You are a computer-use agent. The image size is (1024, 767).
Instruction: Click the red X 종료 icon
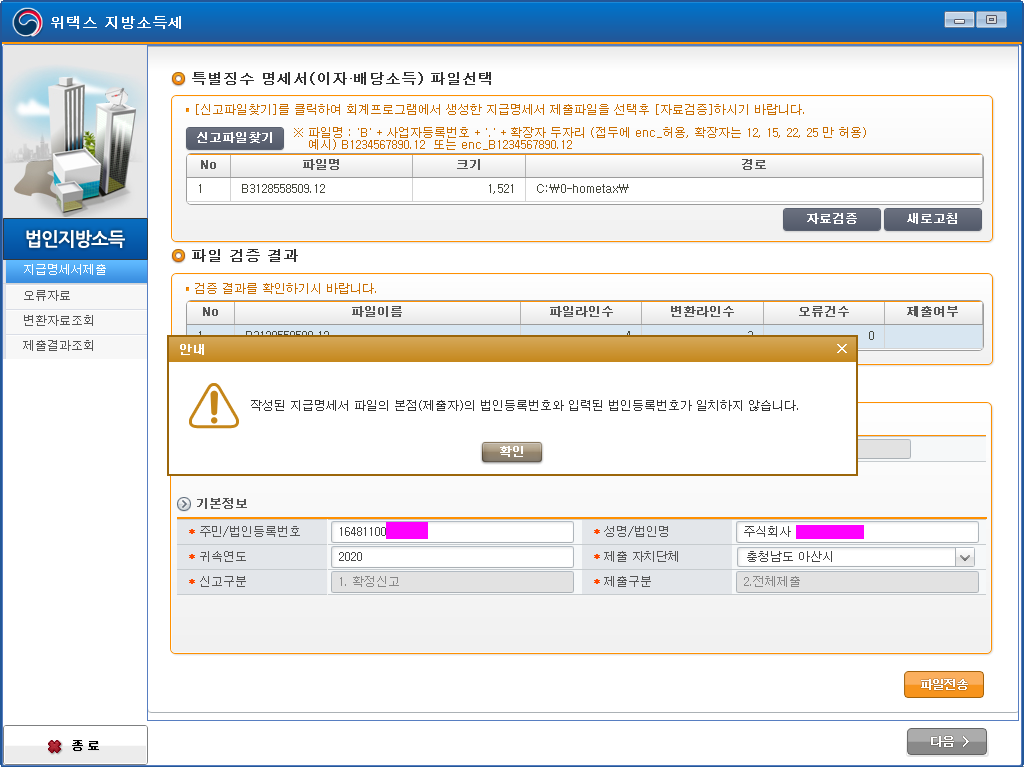pyautogui.click(x=55, y=746)
